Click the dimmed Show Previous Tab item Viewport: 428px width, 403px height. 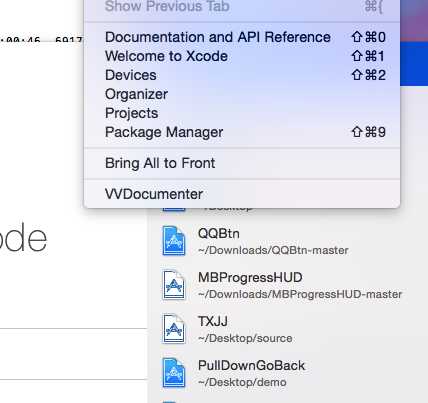pos(242,7)
